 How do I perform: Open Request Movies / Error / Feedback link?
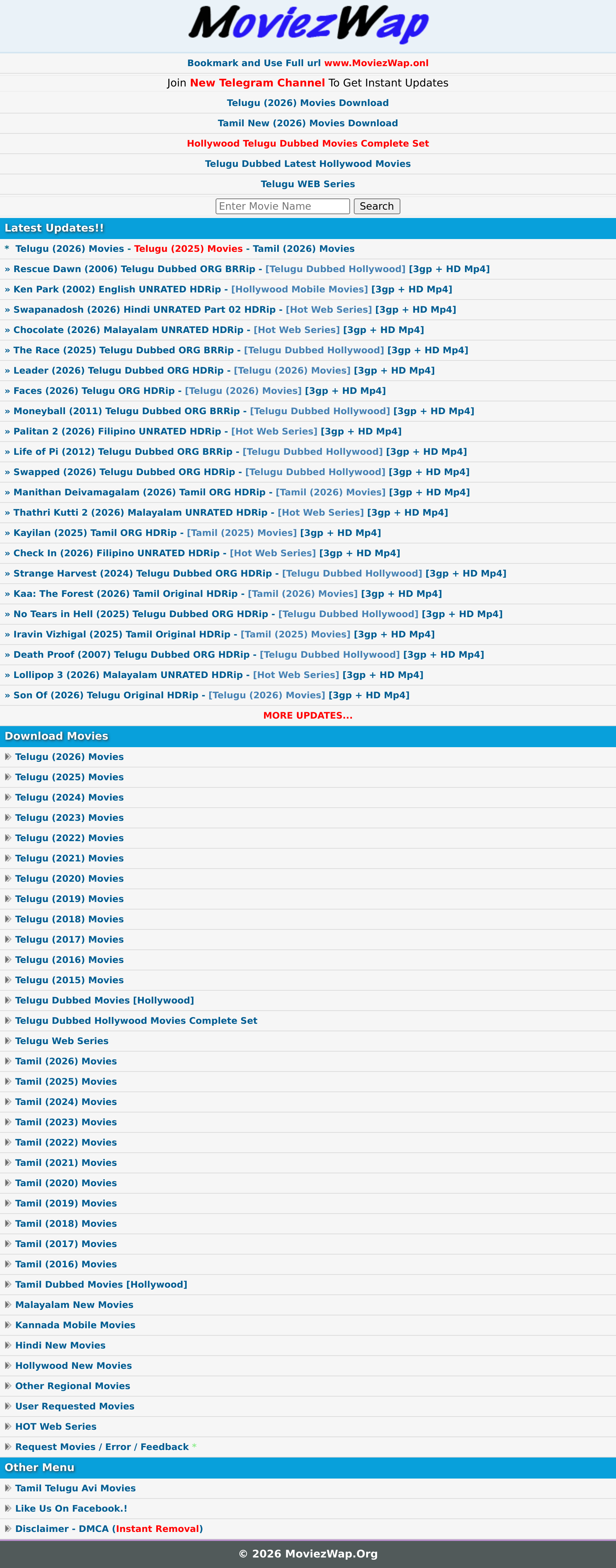pyautogui.click(x=102, y=1447)
